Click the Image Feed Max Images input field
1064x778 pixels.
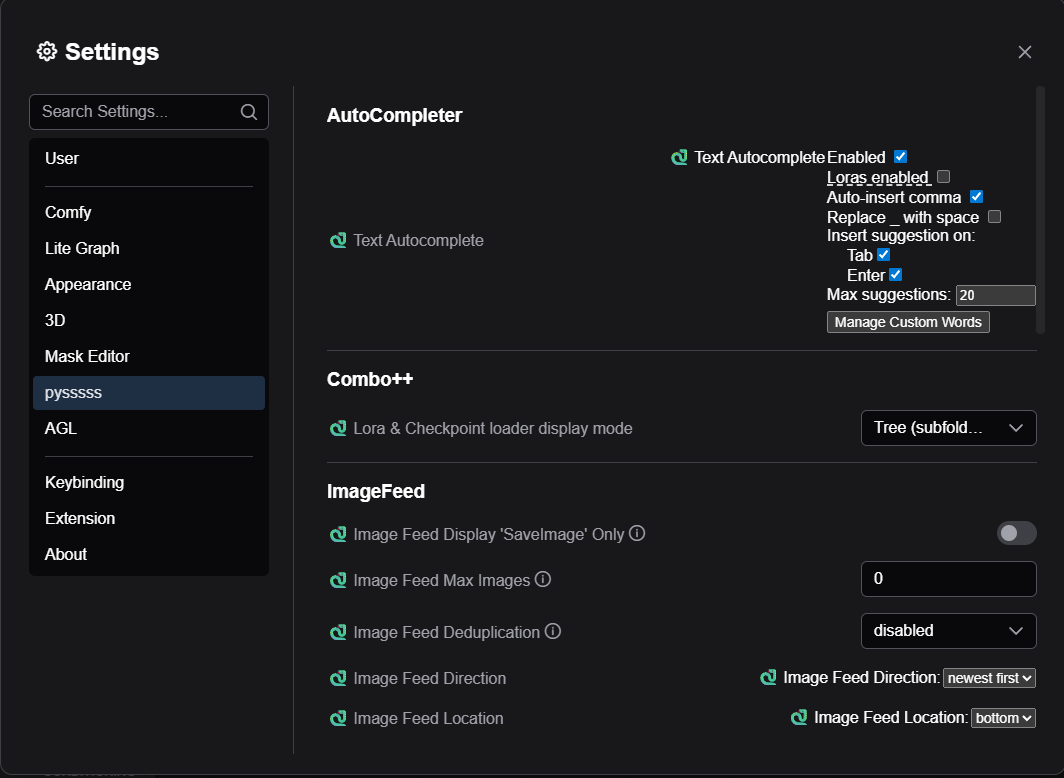948,579
